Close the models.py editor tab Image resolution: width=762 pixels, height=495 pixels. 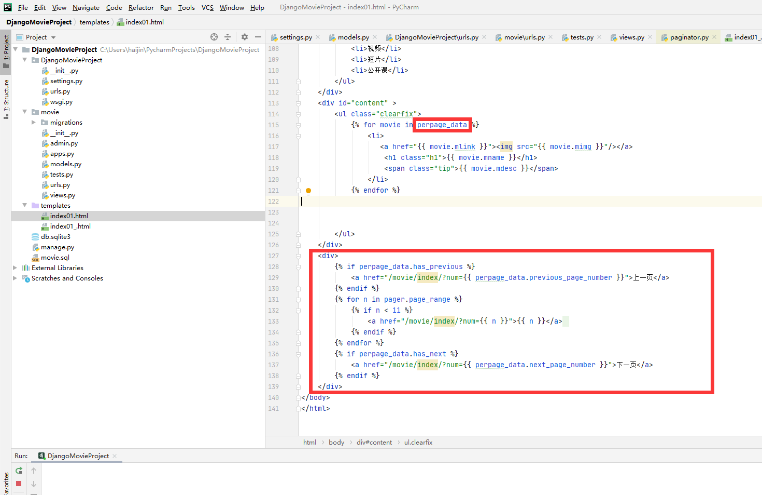(x=375, y=37)
